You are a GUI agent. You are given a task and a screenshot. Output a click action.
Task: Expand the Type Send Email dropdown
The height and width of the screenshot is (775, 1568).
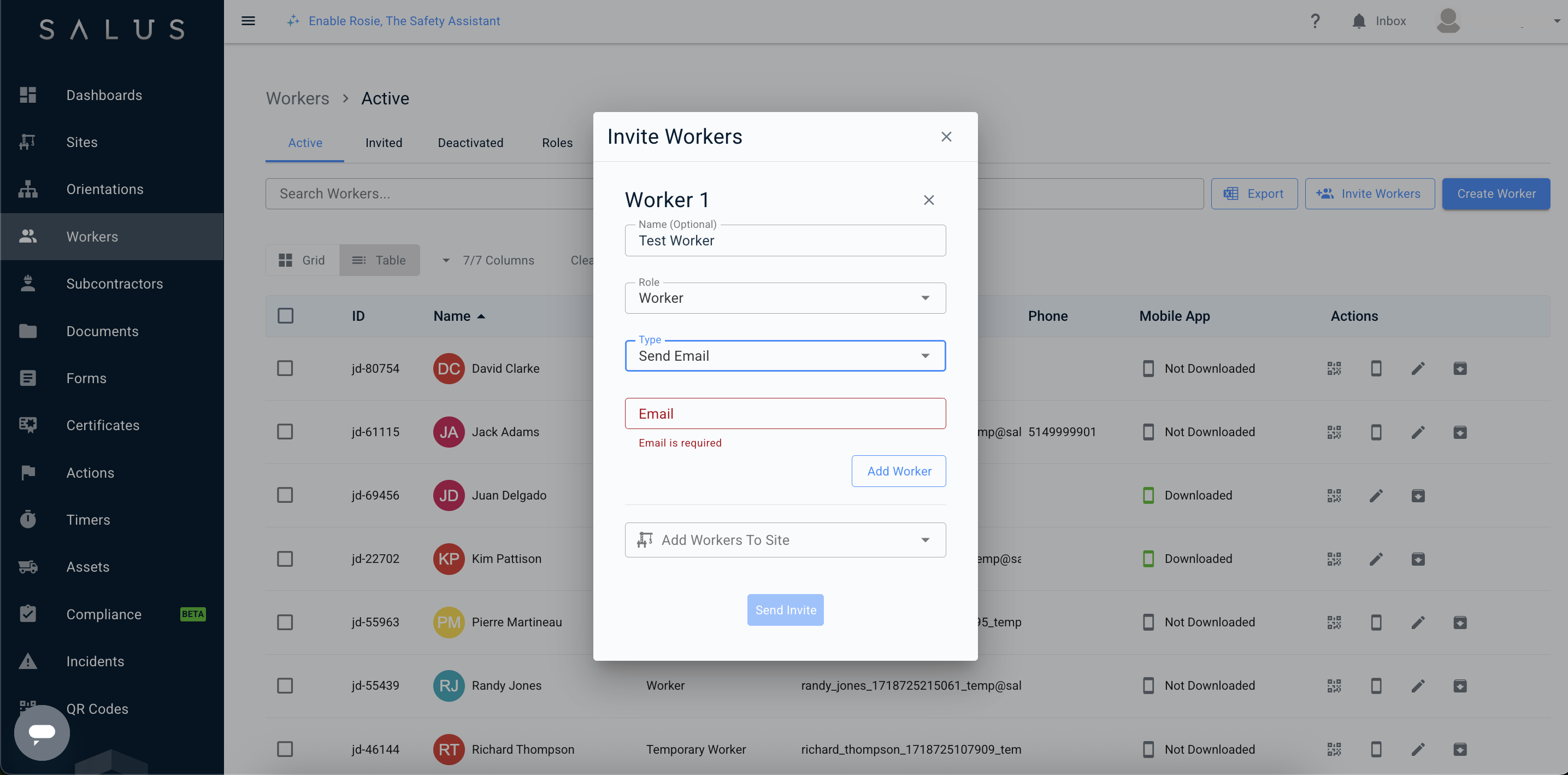coord(785,356)
